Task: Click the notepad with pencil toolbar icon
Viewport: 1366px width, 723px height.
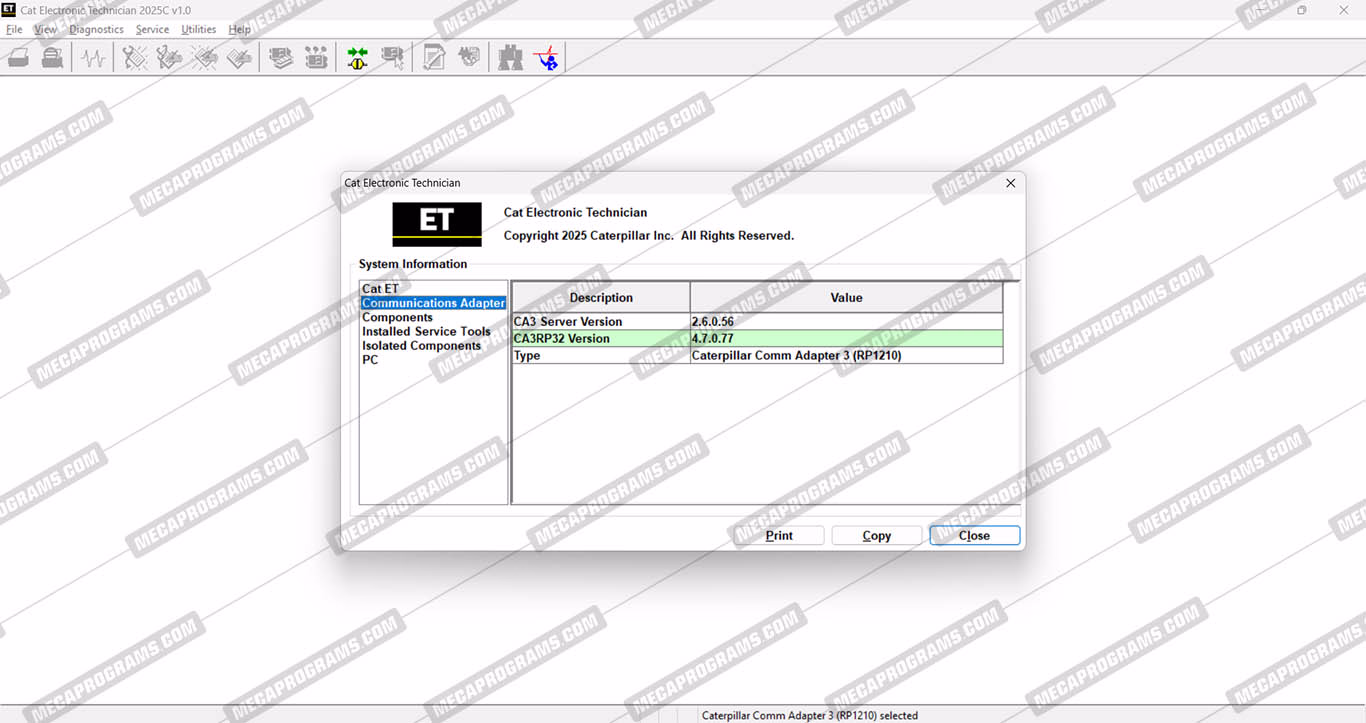Action: click(434, 58)
